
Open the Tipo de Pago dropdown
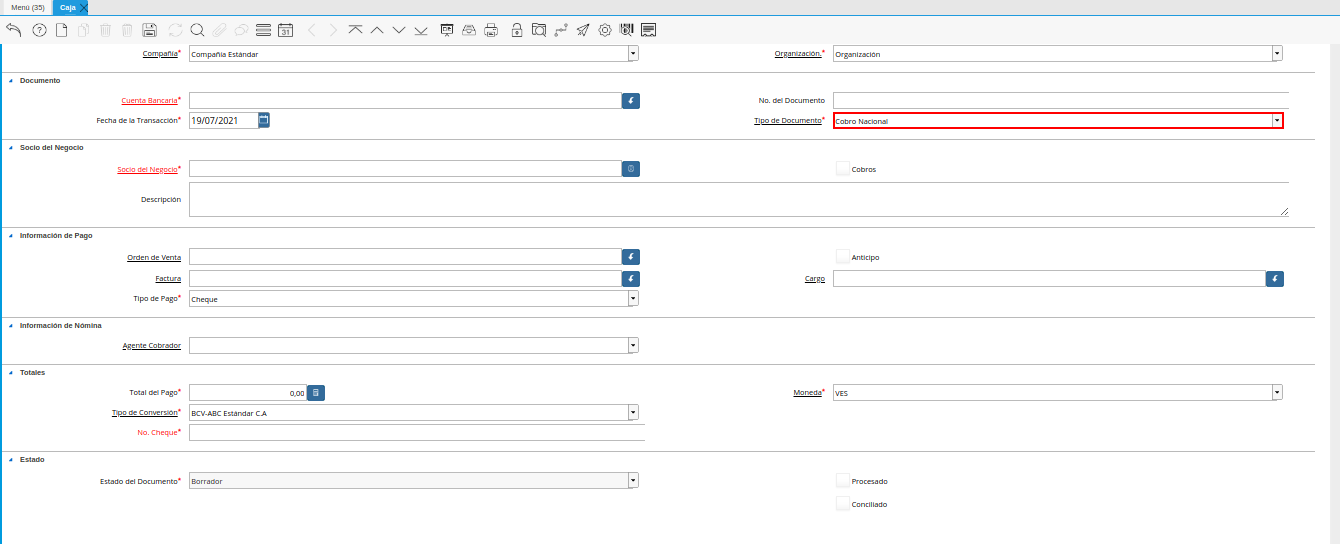[633, 299]
